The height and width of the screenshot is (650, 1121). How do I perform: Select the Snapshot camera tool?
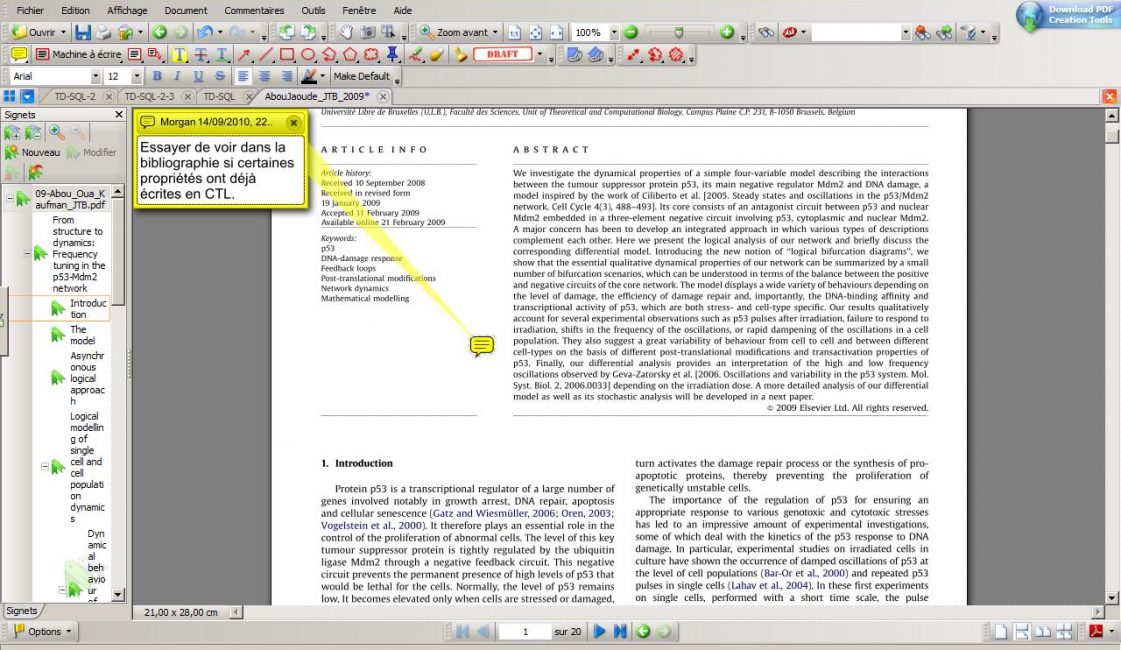(x=367, y=32)
